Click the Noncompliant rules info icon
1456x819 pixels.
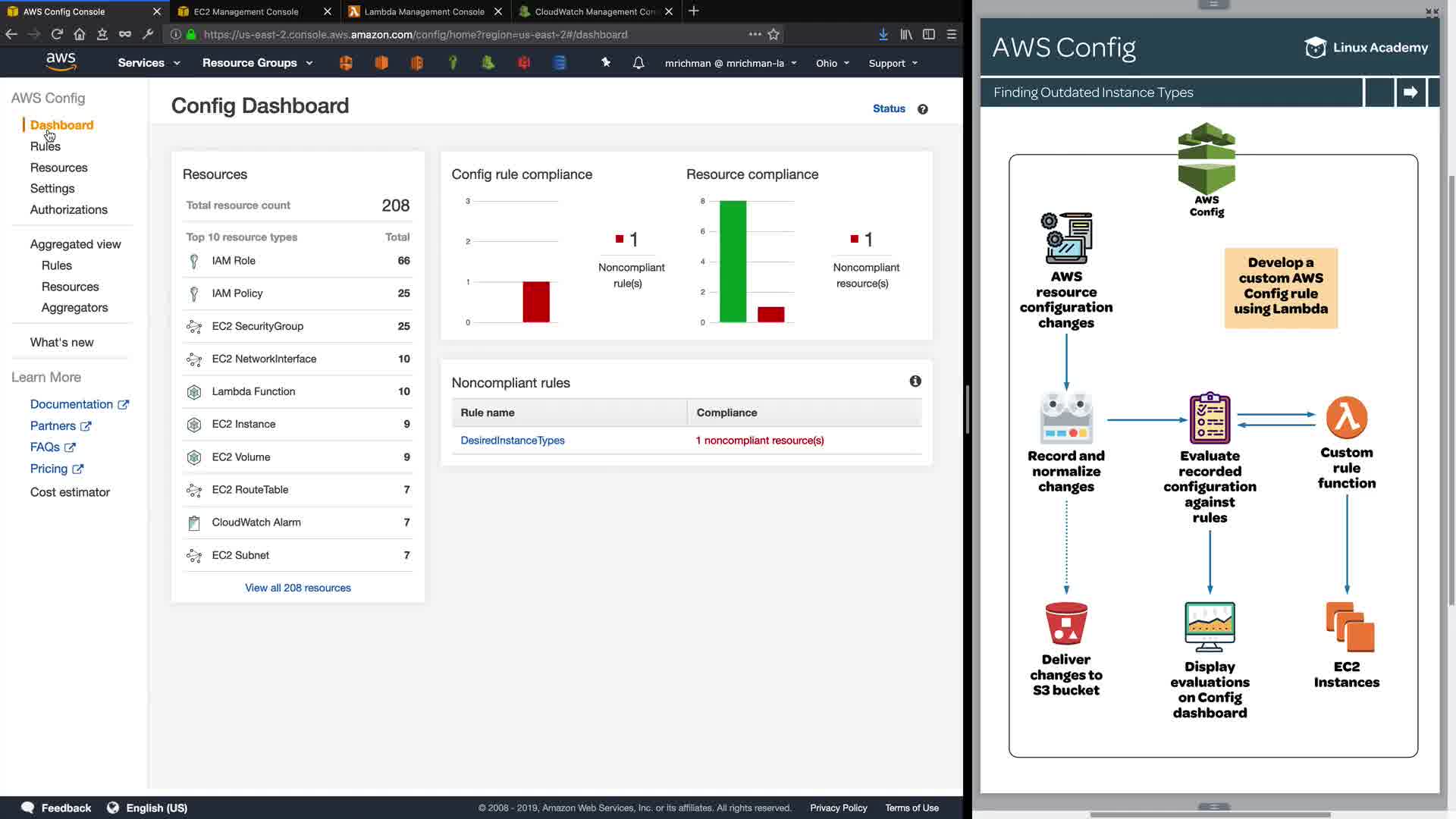click(x=915, y=381)
